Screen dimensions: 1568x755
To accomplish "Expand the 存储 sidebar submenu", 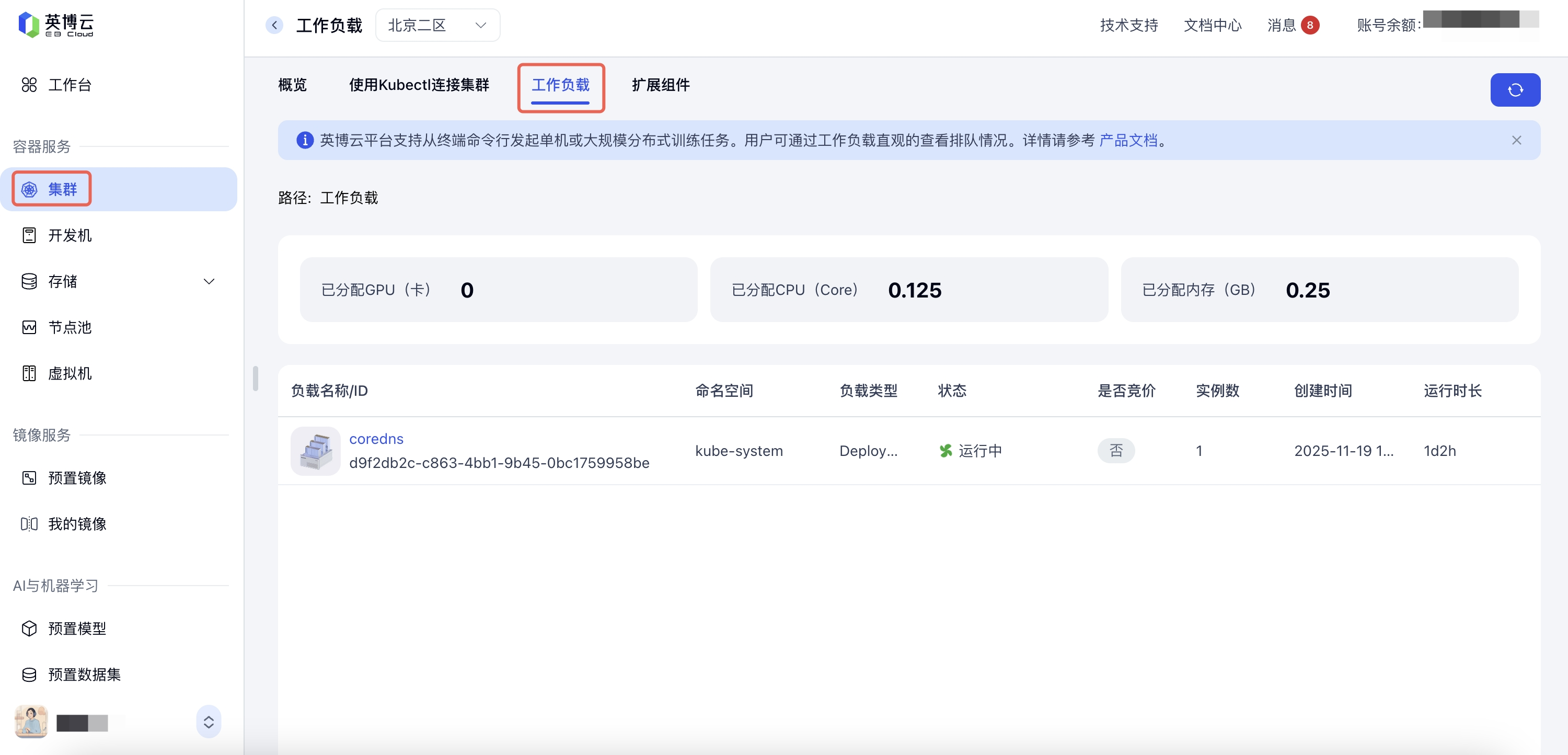I will coord(209,281).
